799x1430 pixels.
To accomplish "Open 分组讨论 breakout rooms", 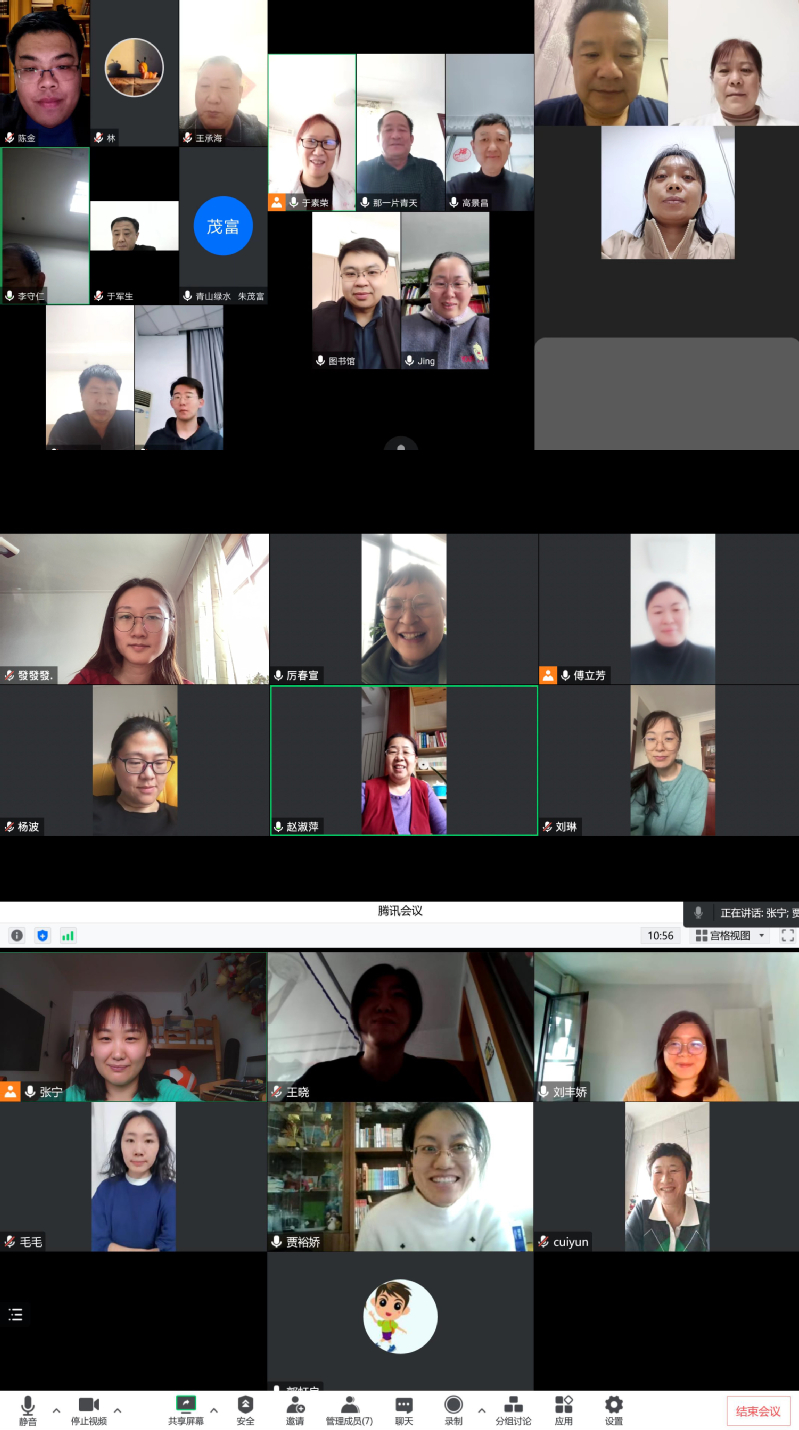I will pyautogui.click(x=513, y=1409).
